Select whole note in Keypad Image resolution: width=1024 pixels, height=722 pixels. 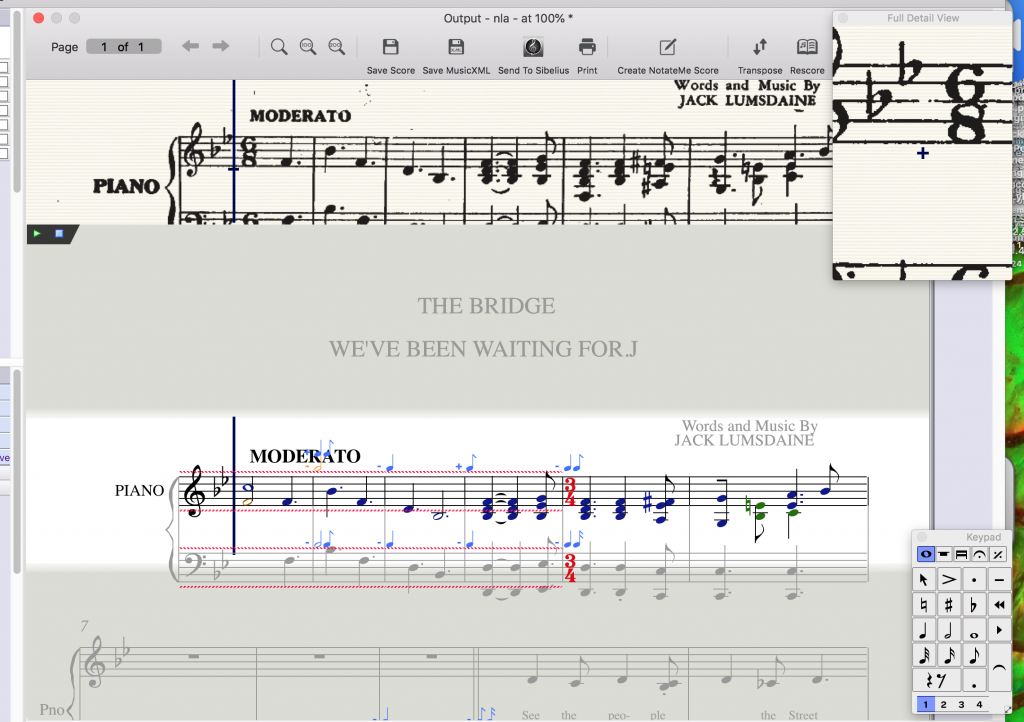(974, 631)
